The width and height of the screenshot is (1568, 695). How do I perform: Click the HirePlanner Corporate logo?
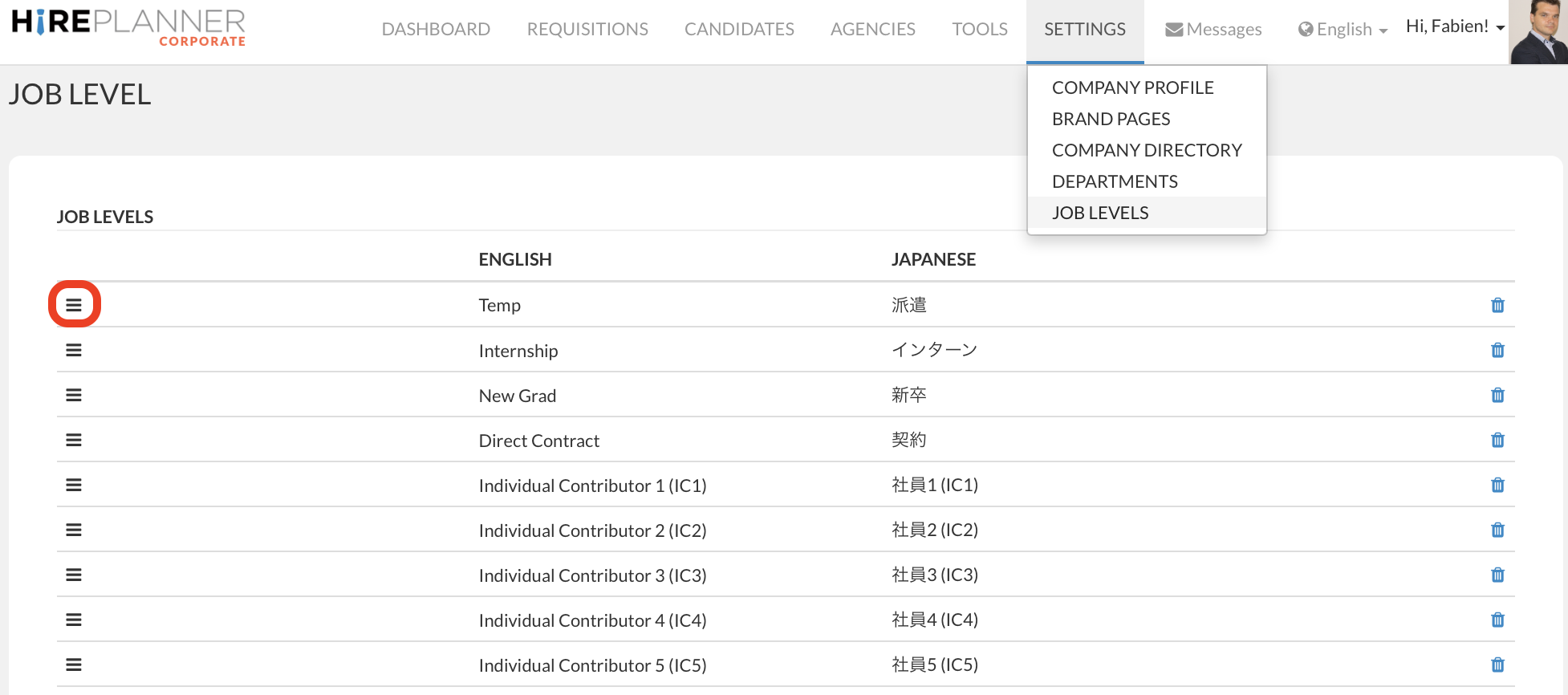click(x=128, y=27)
